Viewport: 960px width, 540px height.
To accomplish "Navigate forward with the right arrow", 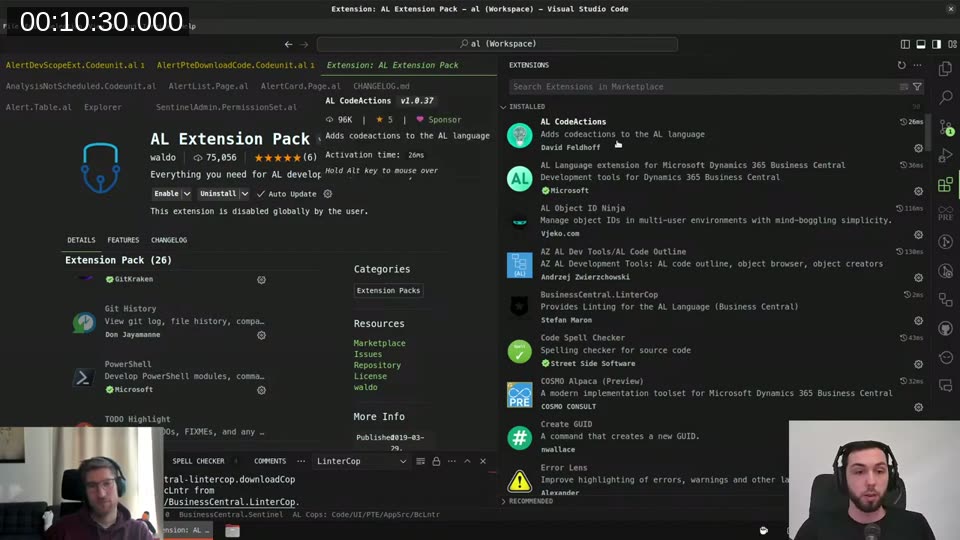I will [304, 44].
